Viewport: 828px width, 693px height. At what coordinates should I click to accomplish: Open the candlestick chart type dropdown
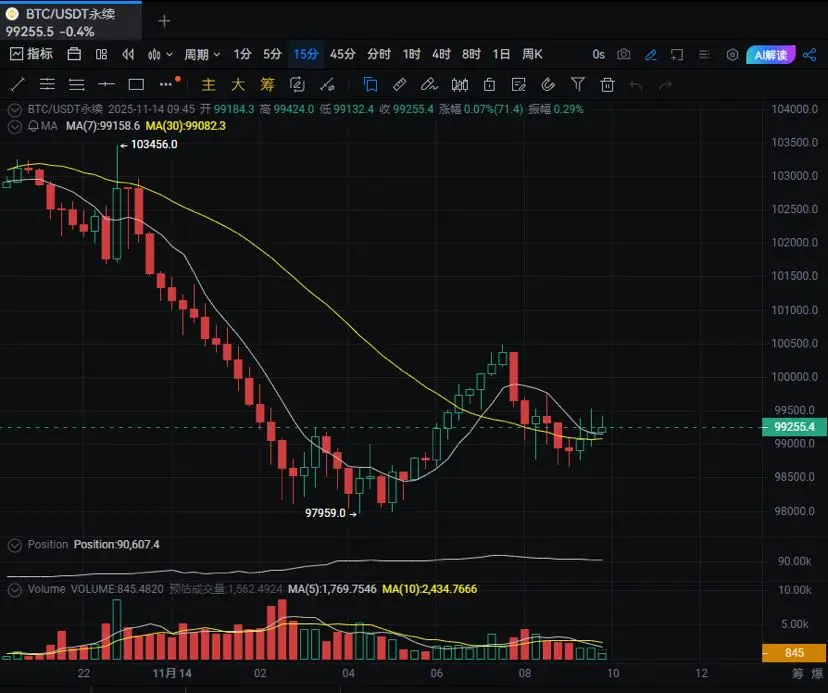tap(160, 54)
